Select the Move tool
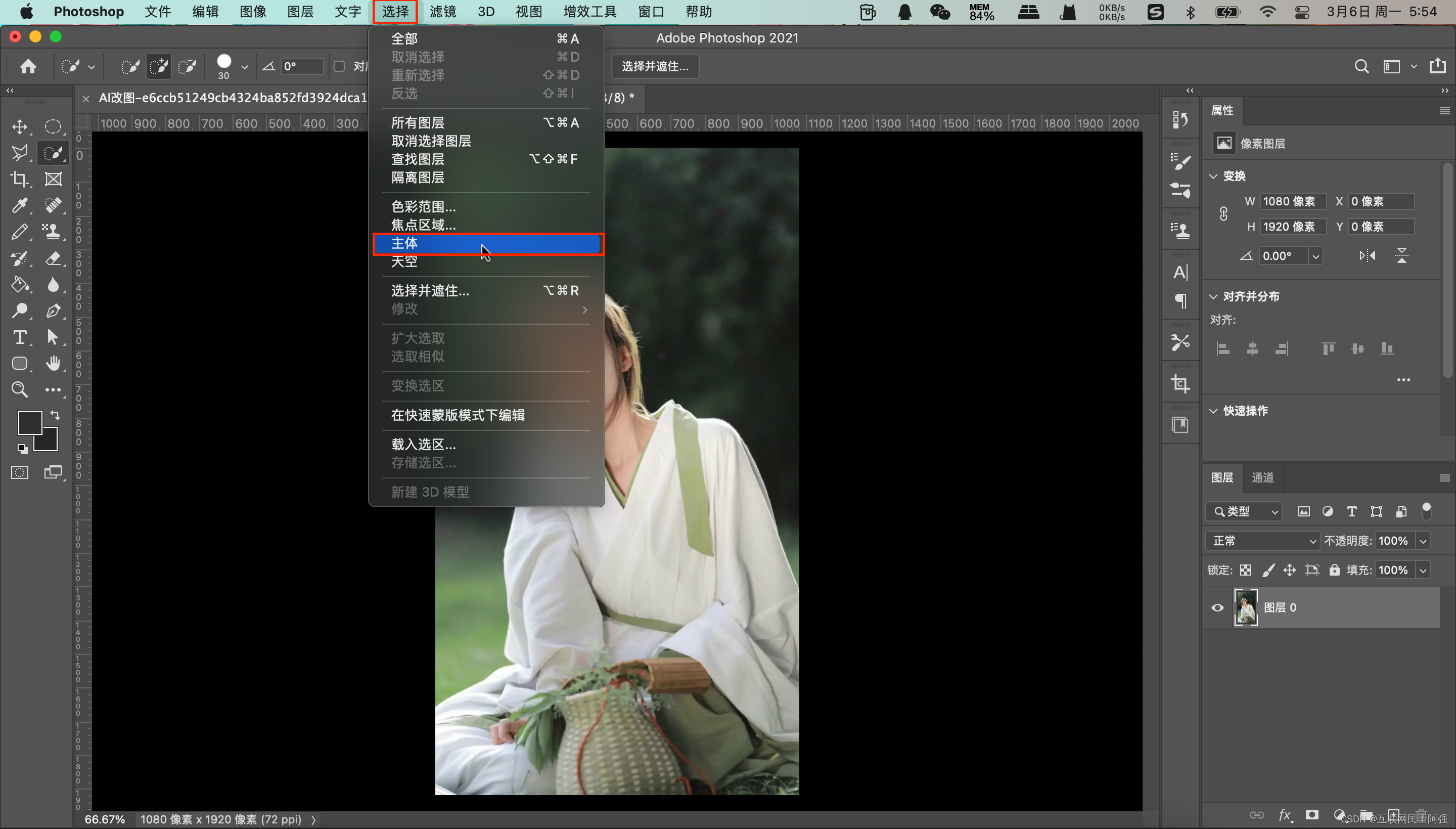The height and width of the screenshot is (829, 1456). point(20,126)
